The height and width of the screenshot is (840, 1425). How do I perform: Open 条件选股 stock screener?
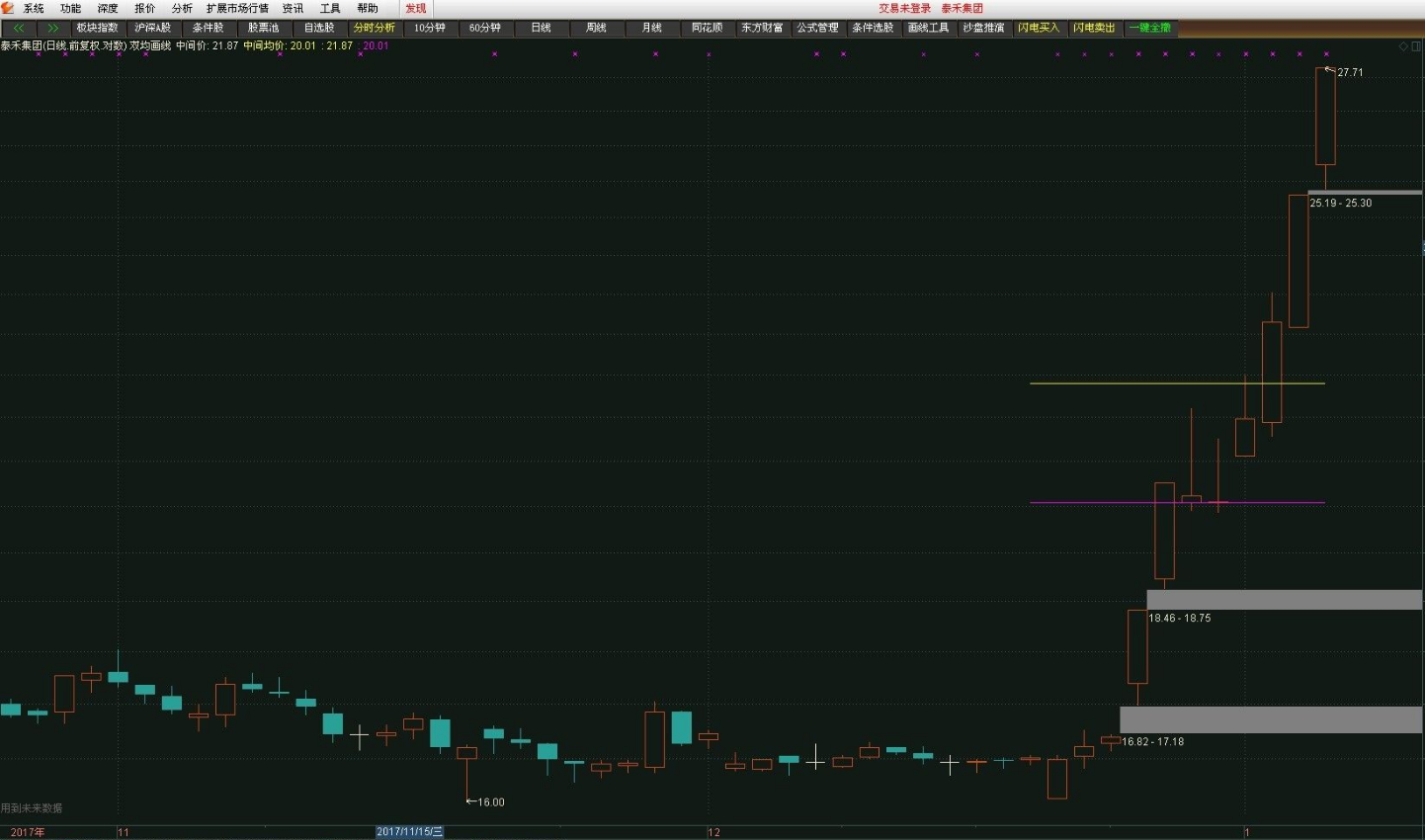[873, 28]
